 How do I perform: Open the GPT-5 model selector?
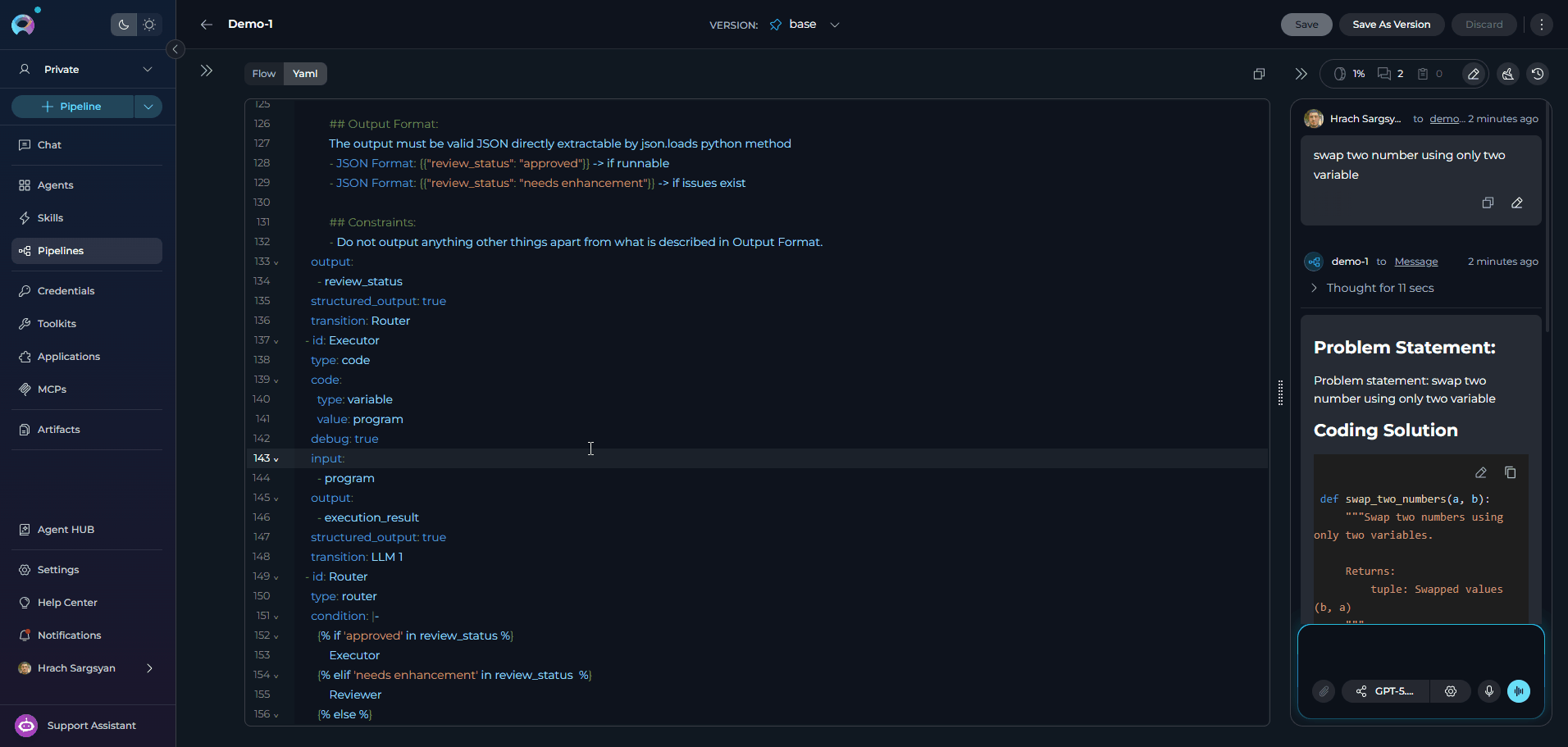pyautogui.click(x=1385, y=691)
